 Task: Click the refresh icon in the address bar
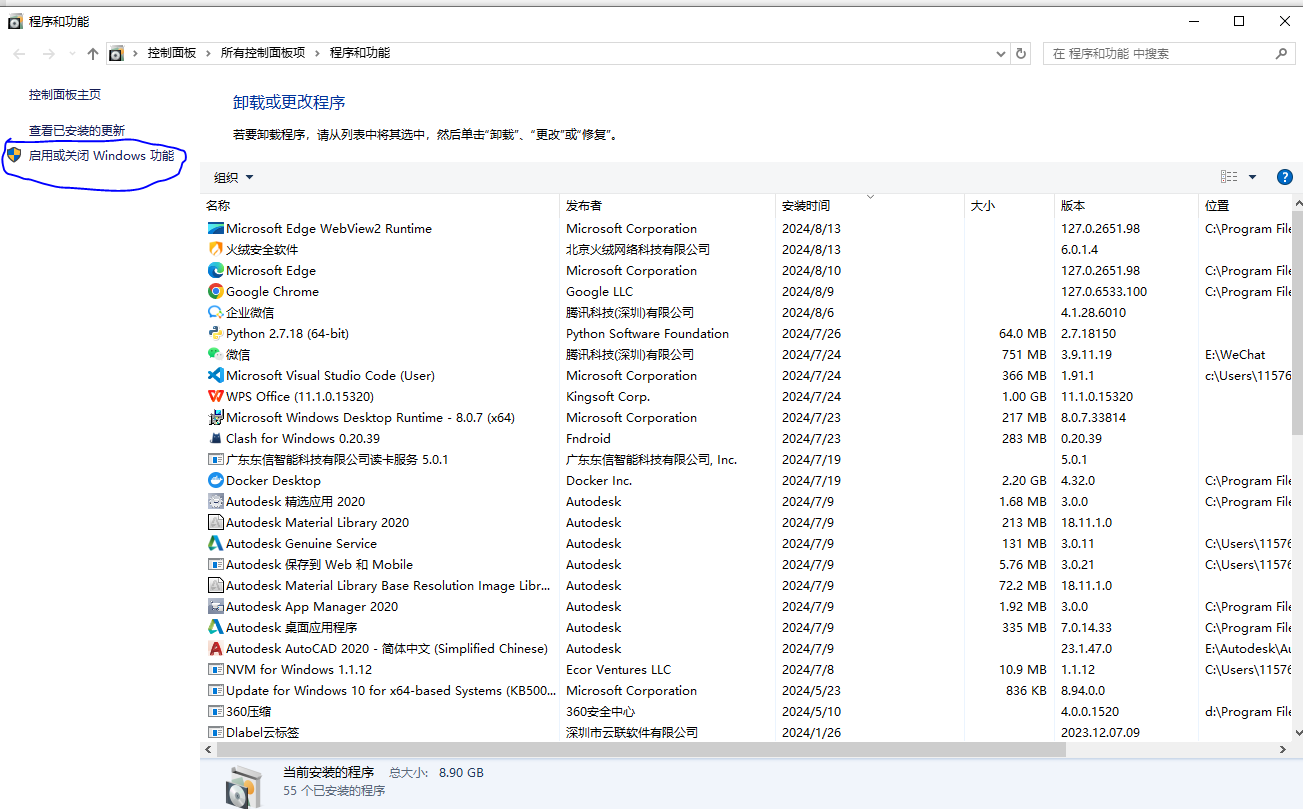(x=1019, y=52)
